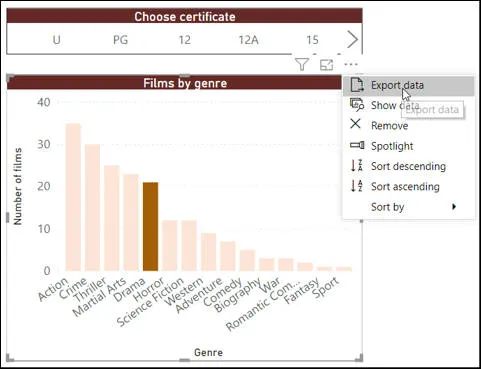Click the Export data page icon
The height and width of the screenshot is (369, 481).
(x=357, y=85)
